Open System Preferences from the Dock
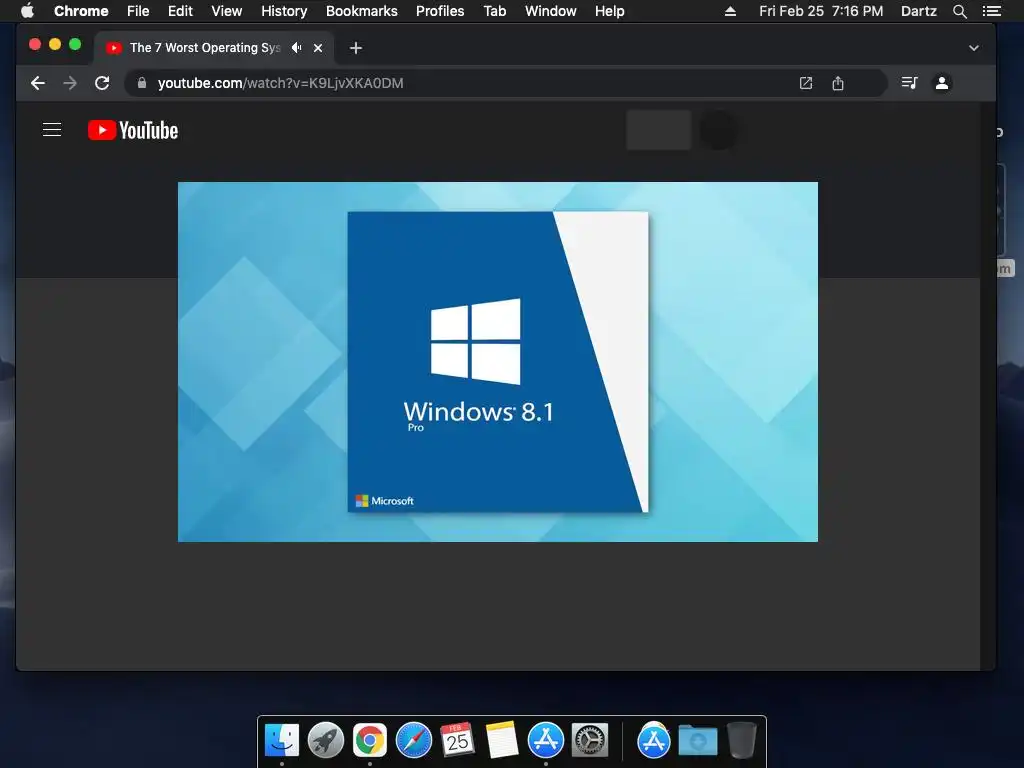 [590, 740]
